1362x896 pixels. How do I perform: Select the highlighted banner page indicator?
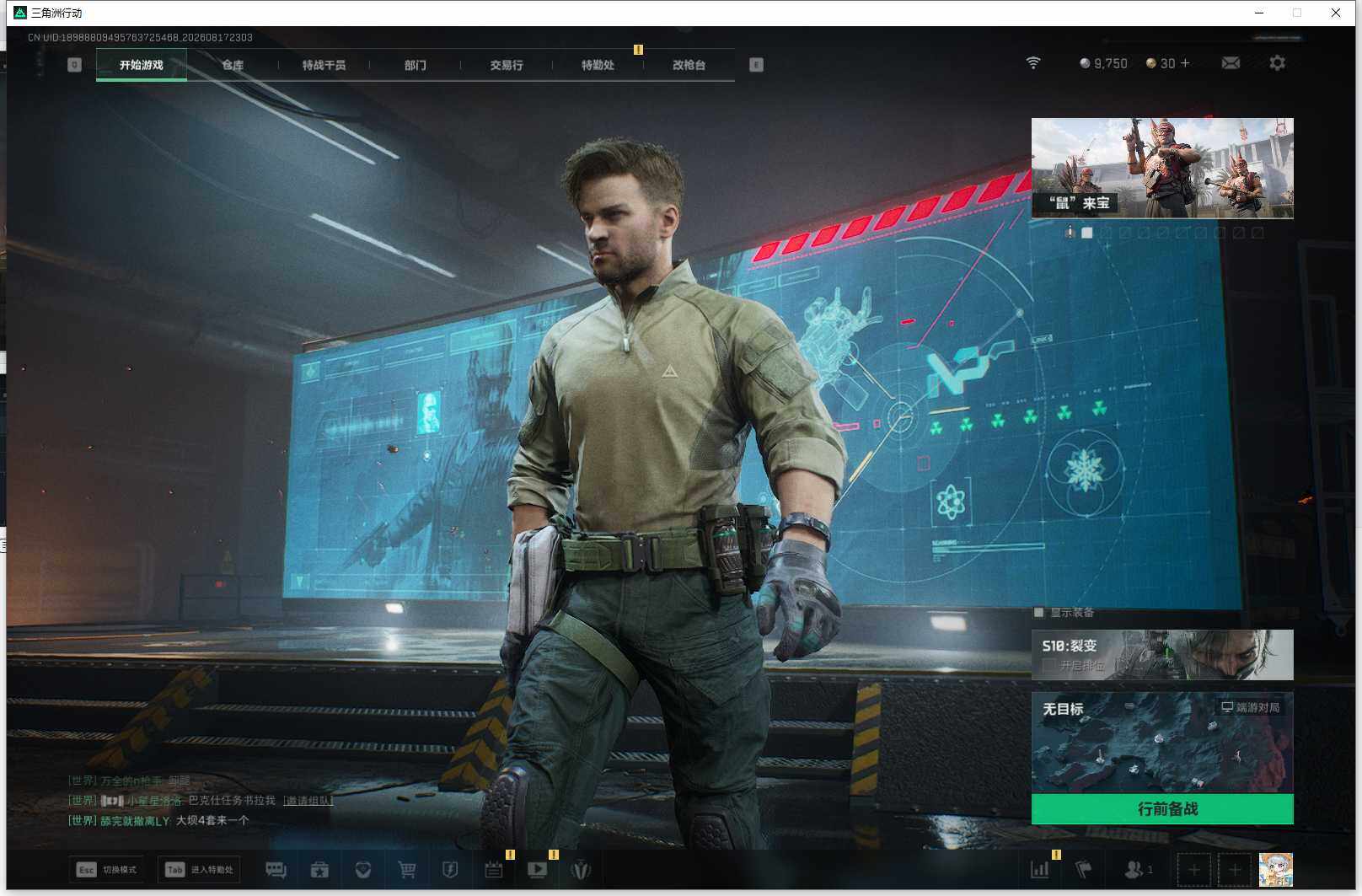1087,233
